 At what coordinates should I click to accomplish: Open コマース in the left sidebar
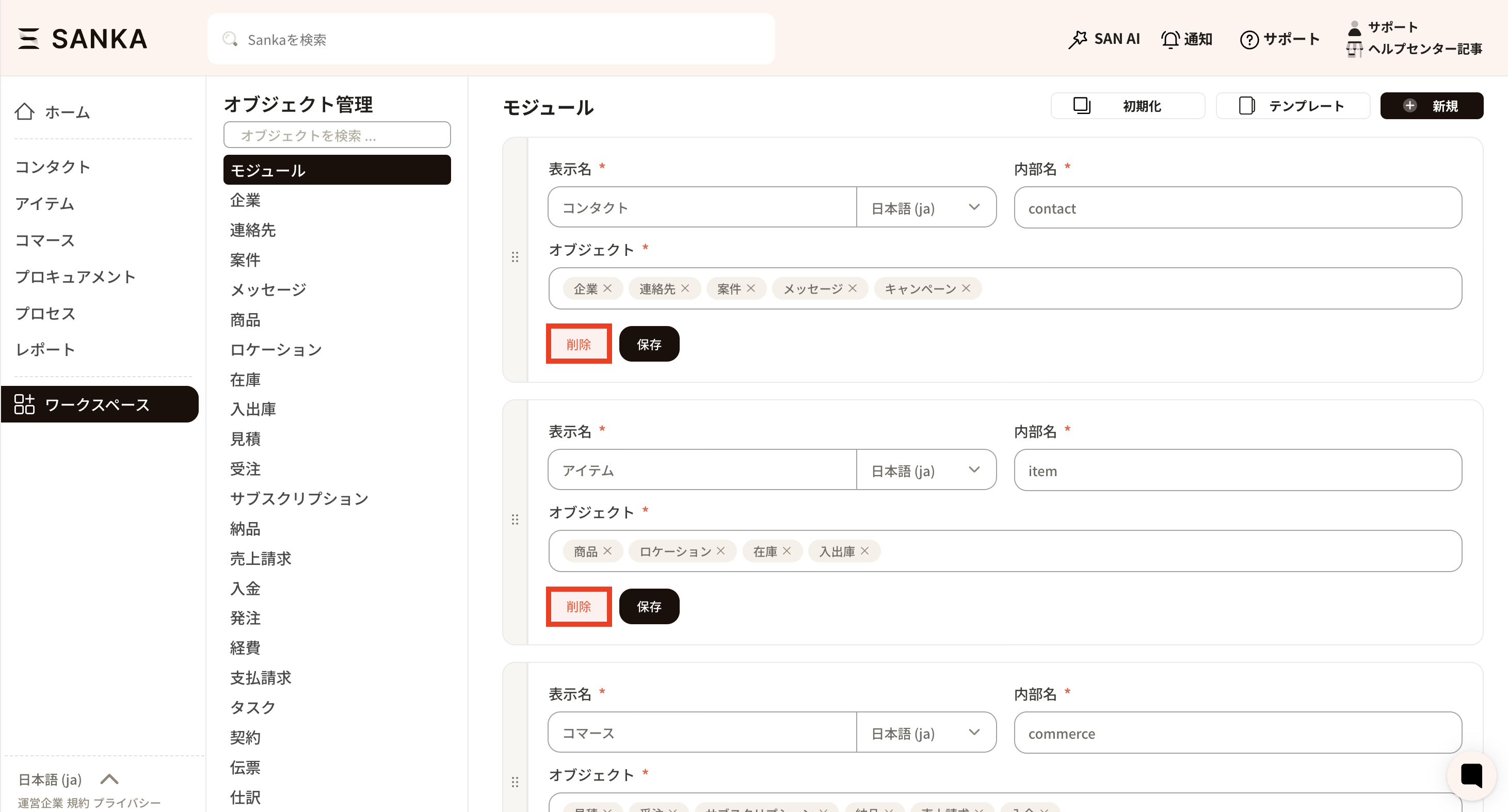pyautogui.click(x=45, y=240)
